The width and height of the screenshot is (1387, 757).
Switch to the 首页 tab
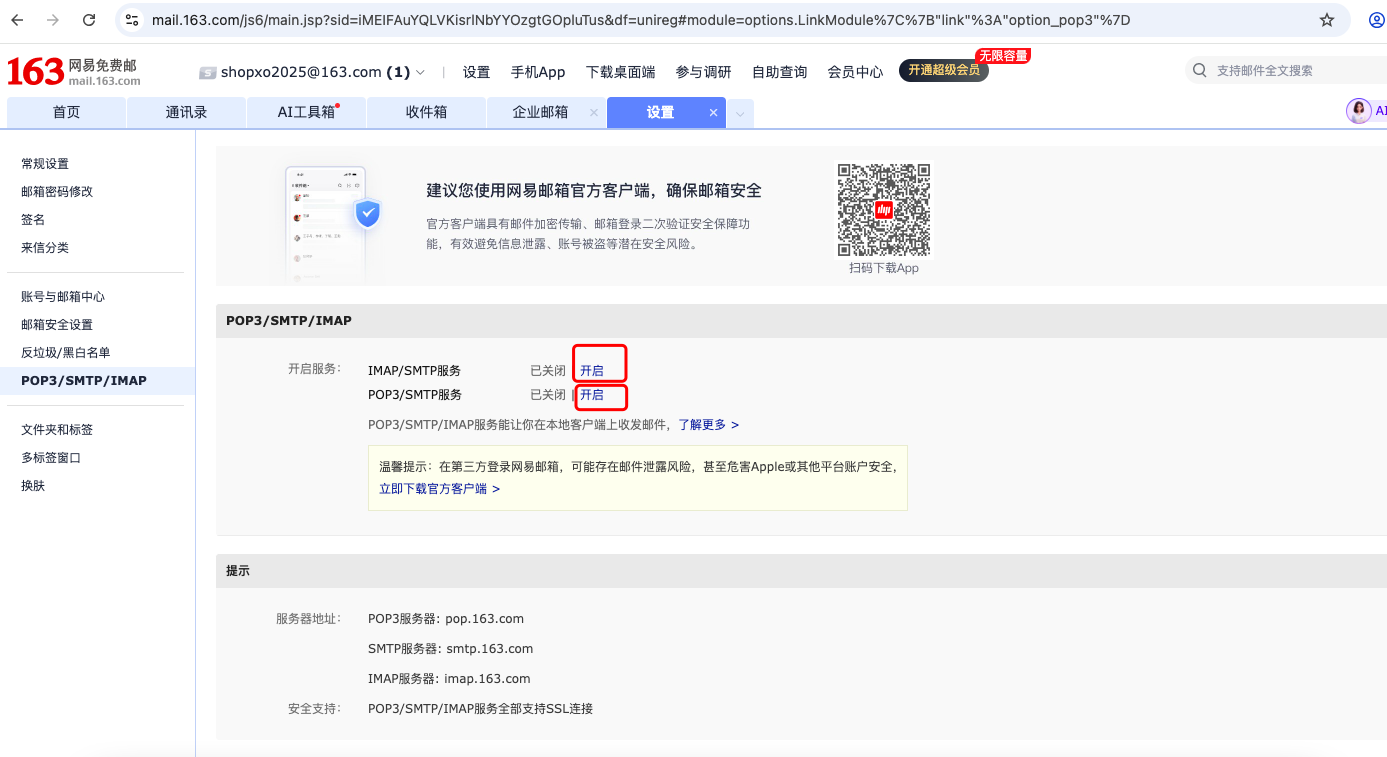[66, 113]
